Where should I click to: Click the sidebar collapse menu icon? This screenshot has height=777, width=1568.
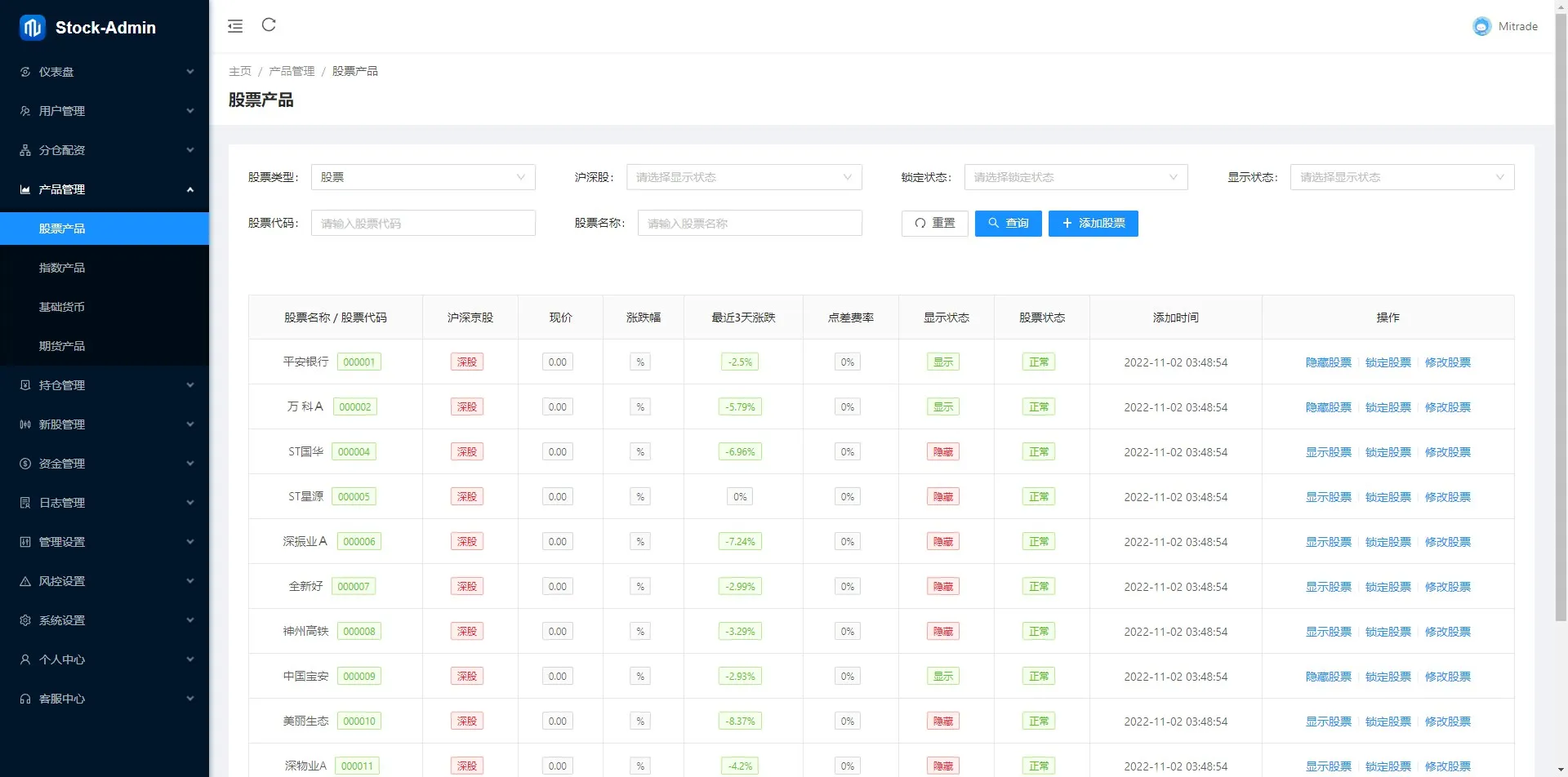click(x=235, y=26)
